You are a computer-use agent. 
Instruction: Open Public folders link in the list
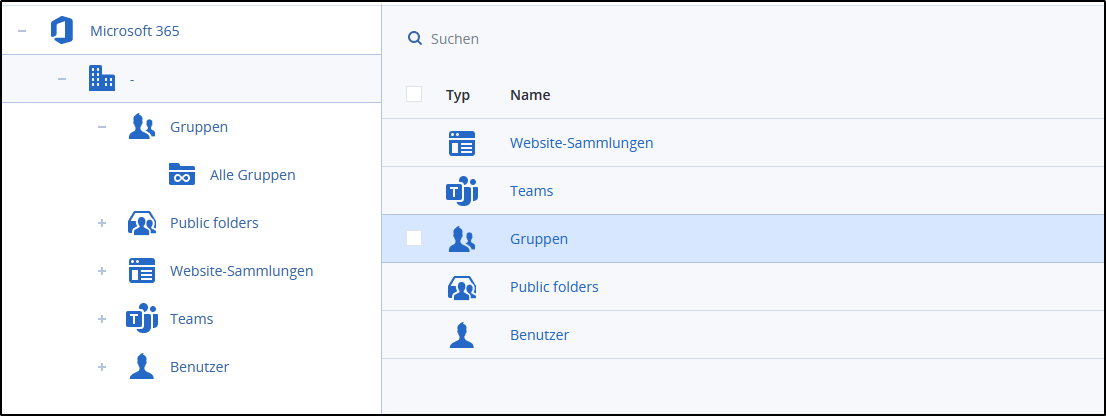[554, 287]
